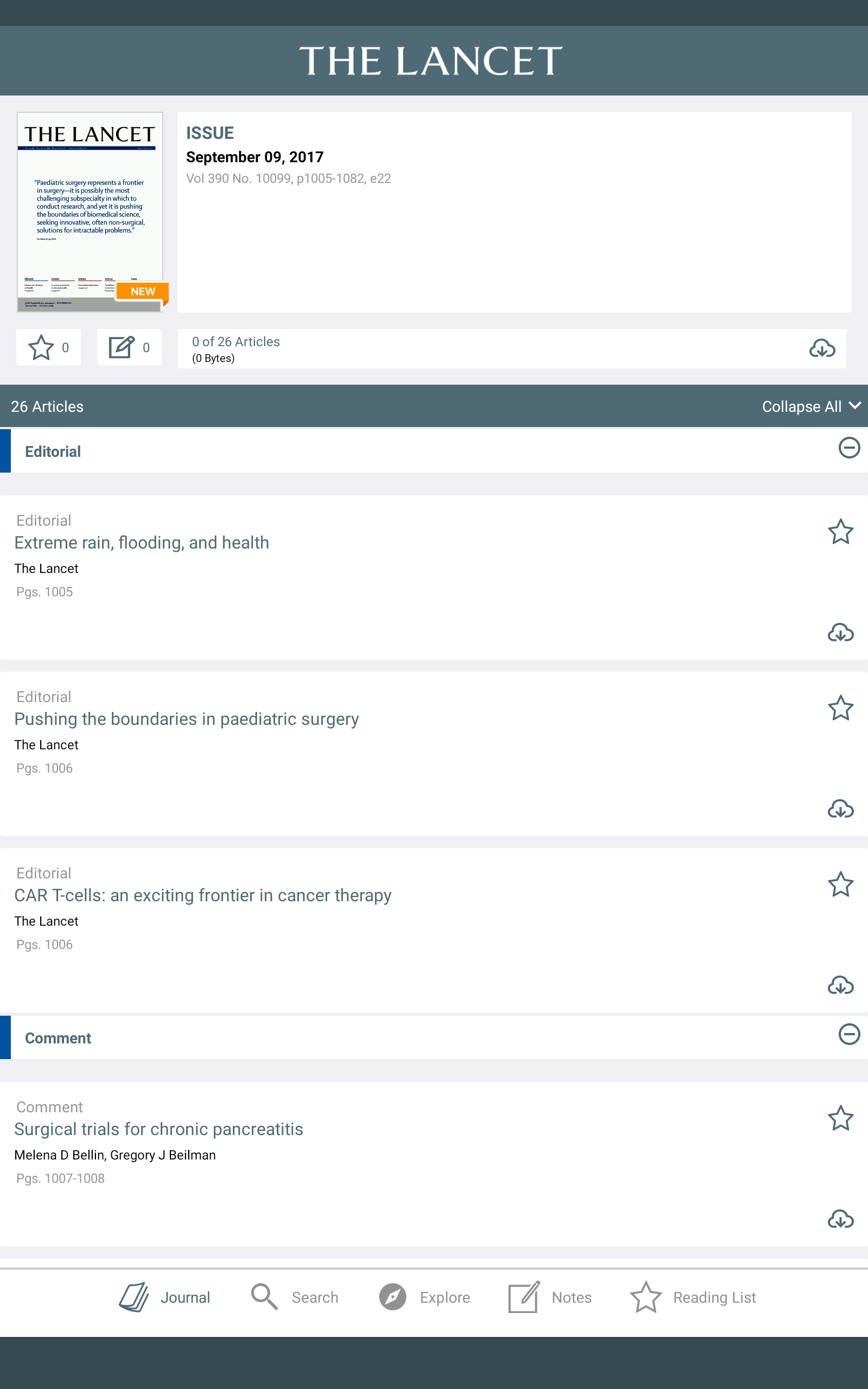Collapse the Comment section
868x1389 pixels.
point(849,1034)
